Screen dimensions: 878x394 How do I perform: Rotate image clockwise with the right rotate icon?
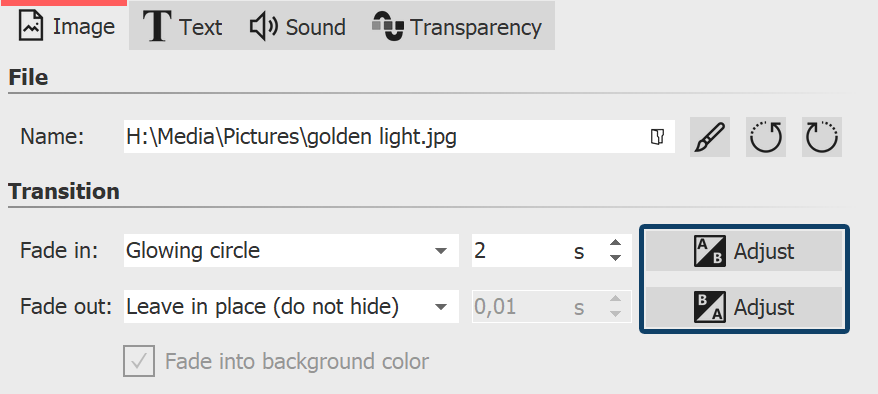tap(821, 137)
